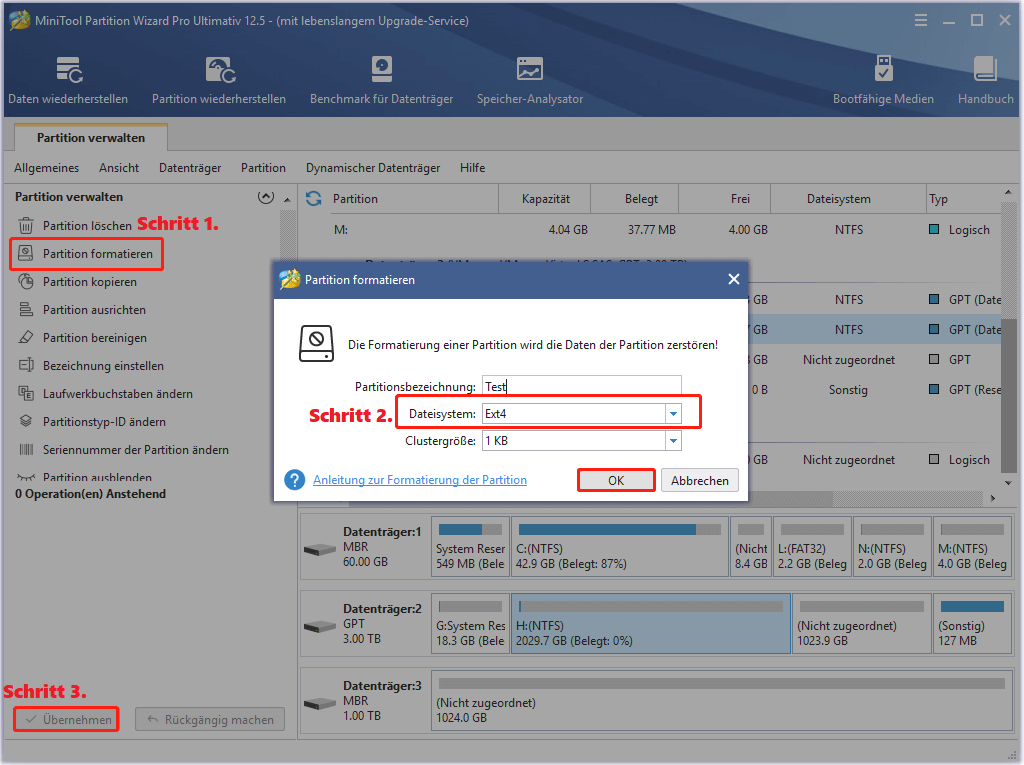The image size is (1024, 765).
Task: Open the Dateisystem dropdown
Action: (673, 412)
